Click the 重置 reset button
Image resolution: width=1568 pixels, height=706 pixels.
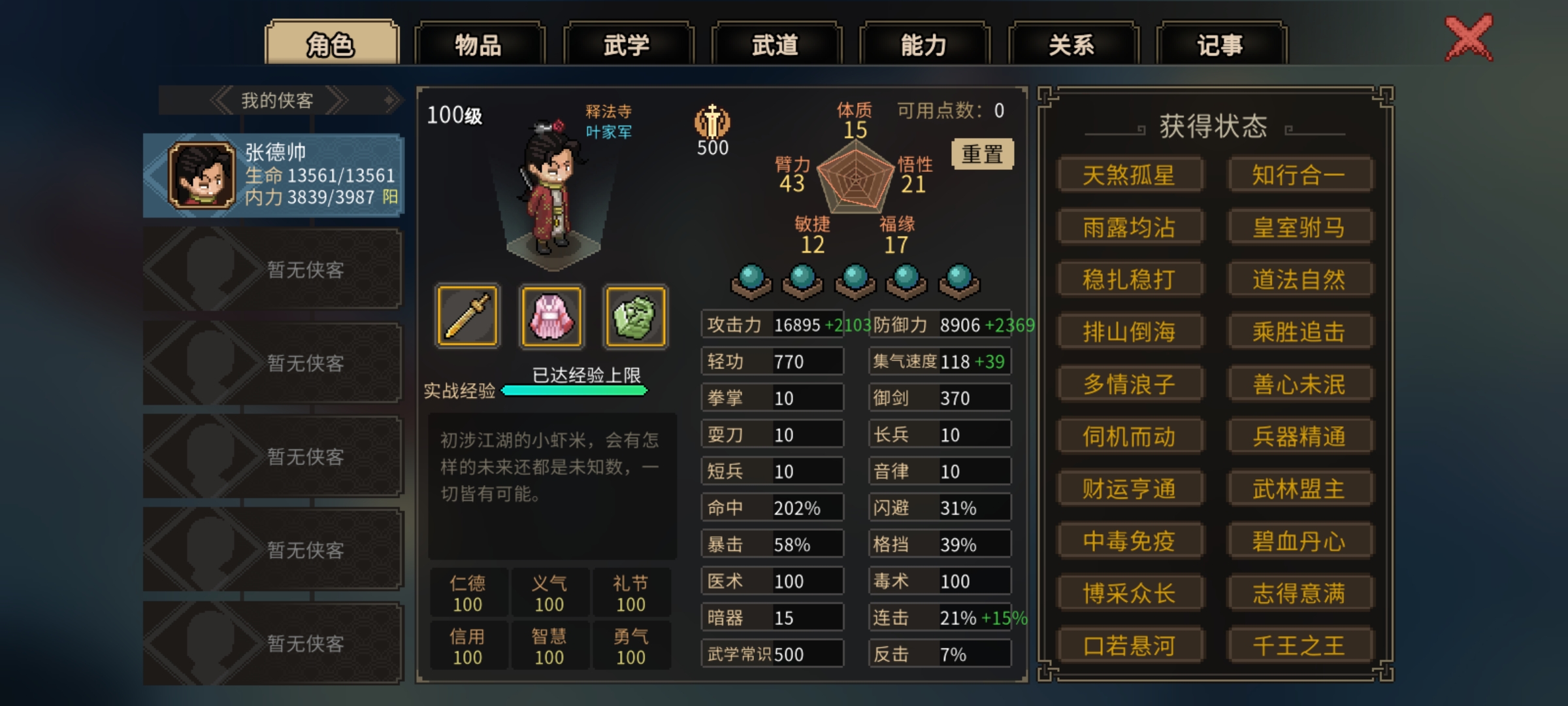click(982, 154)
